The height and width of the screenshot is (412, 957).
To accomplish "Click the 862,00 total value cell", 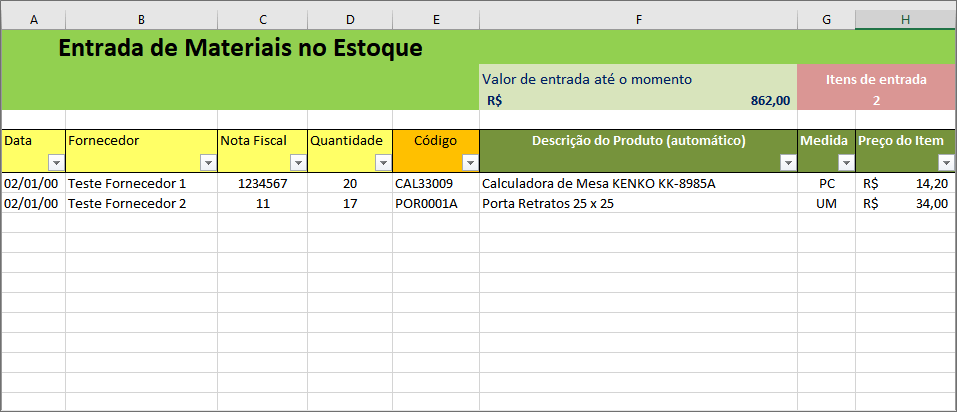I will 638,101.
